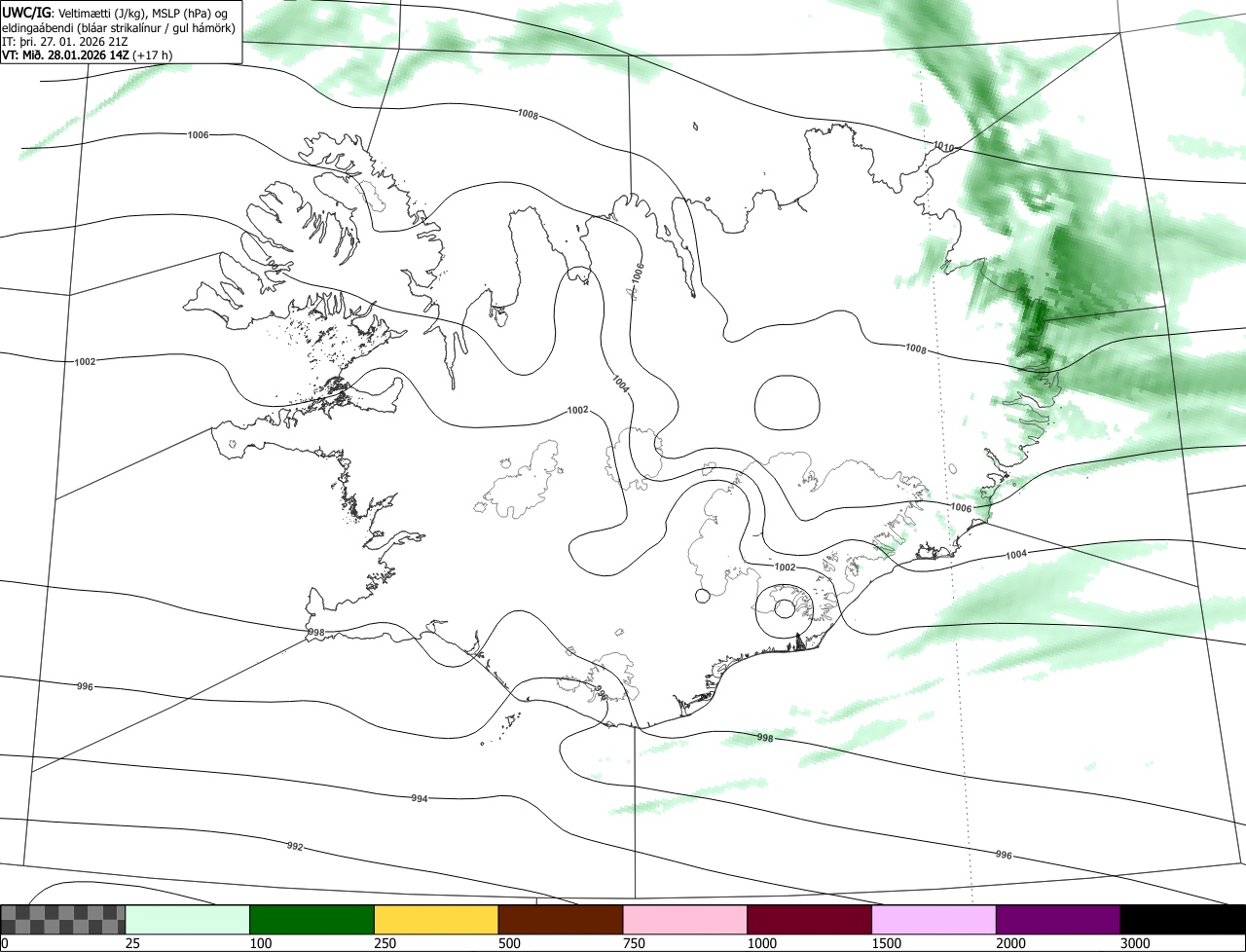Click the legend value 100
1246x952 pixels.
(260, 943)
